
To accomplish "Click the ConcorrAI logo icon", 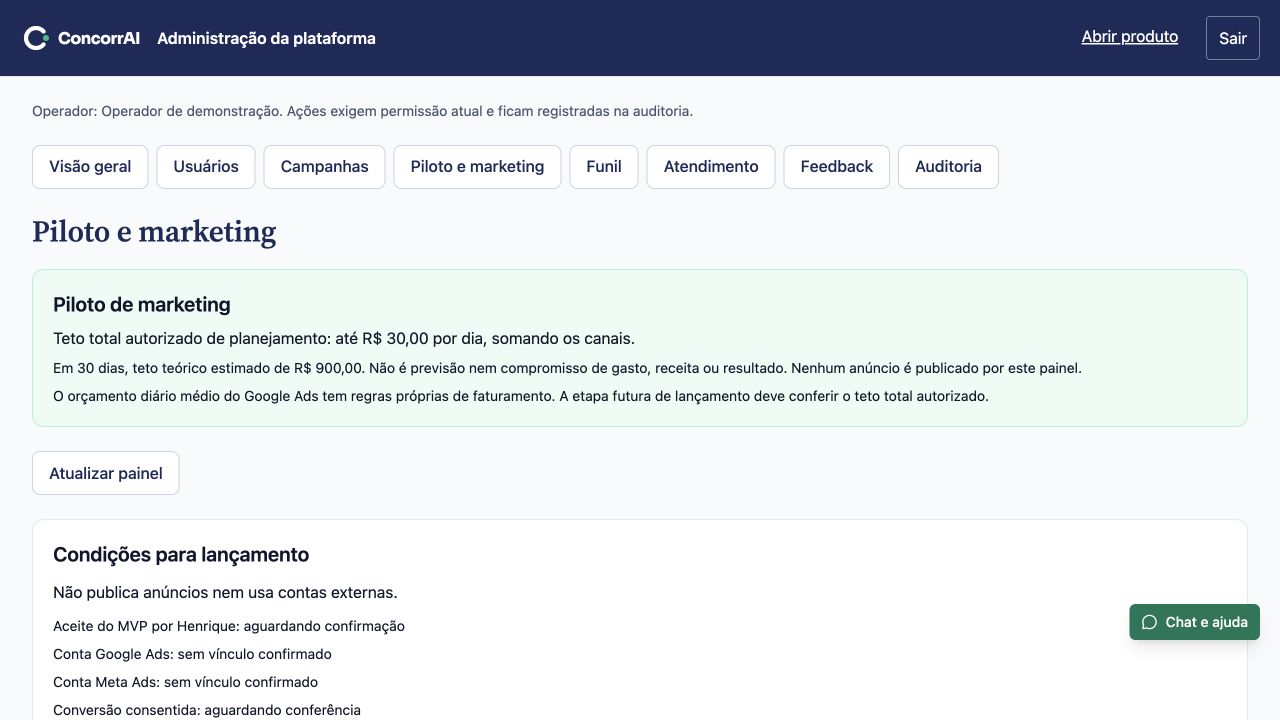I will tap(36, 38).
